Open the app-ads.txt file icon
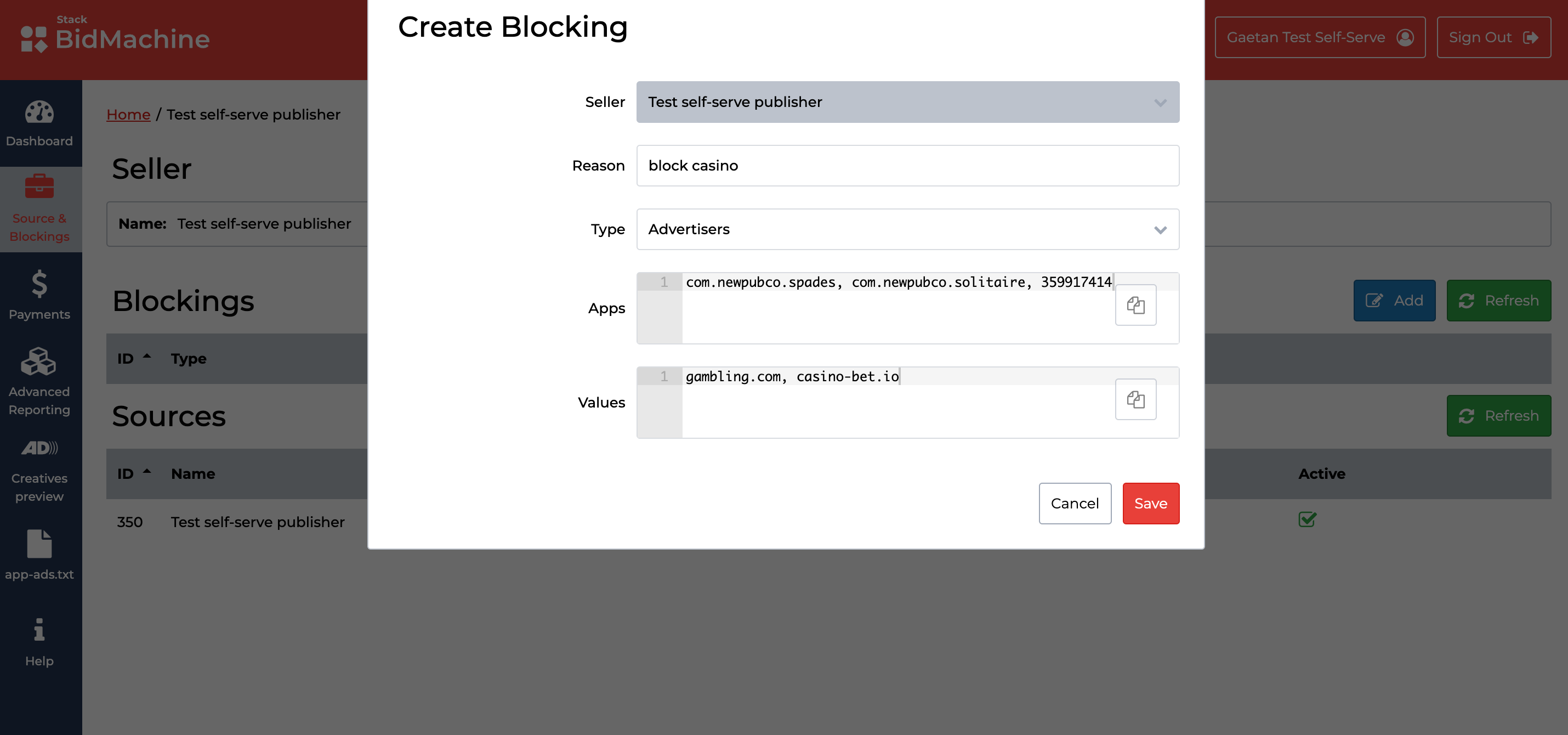 click(x=39, y=543)
